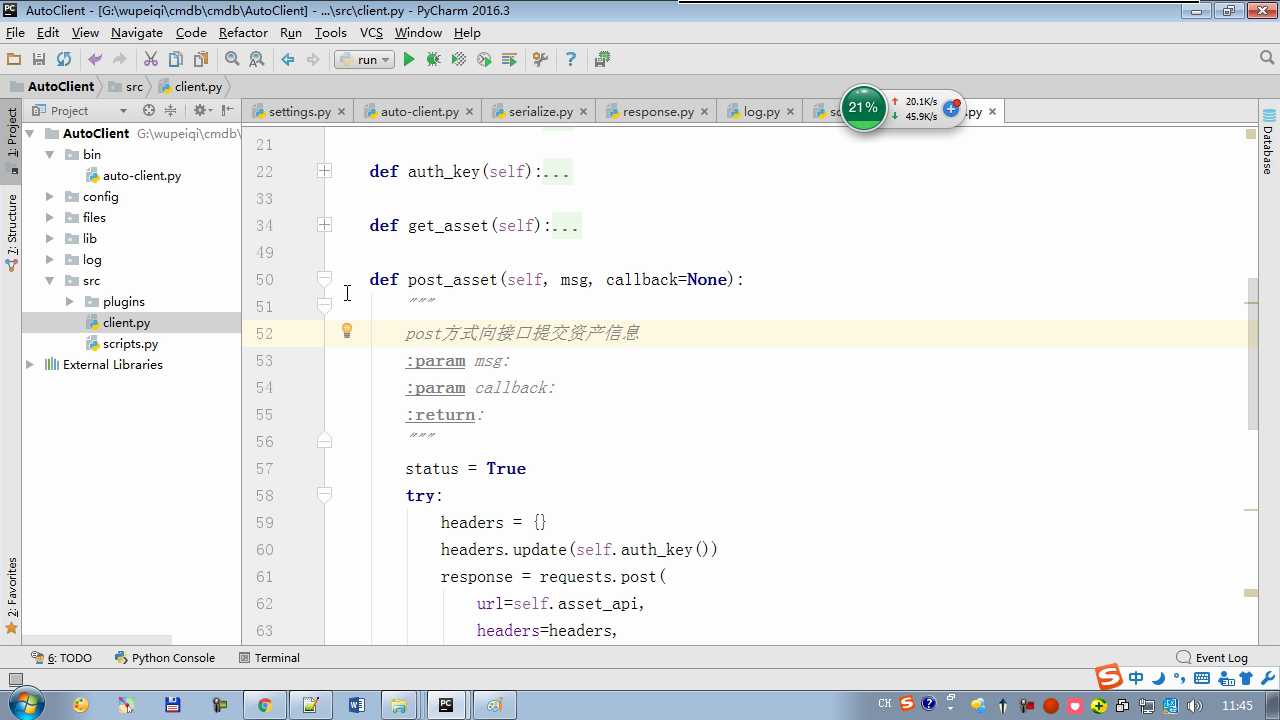Unfold the get_asset method on line 34
Image resolution: width=1280 pixels, height=720 pixels.
324,225
